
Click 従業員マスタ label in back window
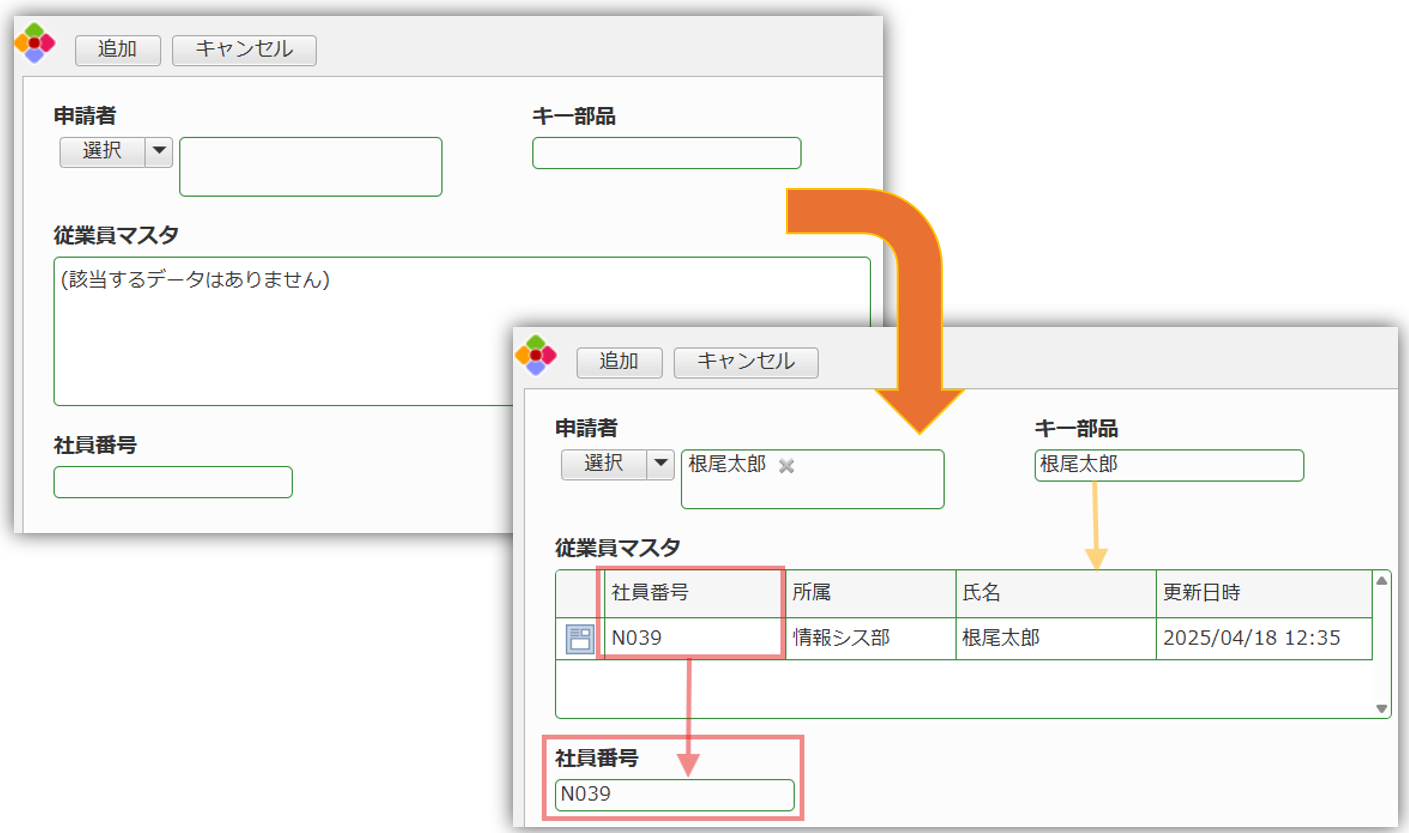(x=116, y=235)
